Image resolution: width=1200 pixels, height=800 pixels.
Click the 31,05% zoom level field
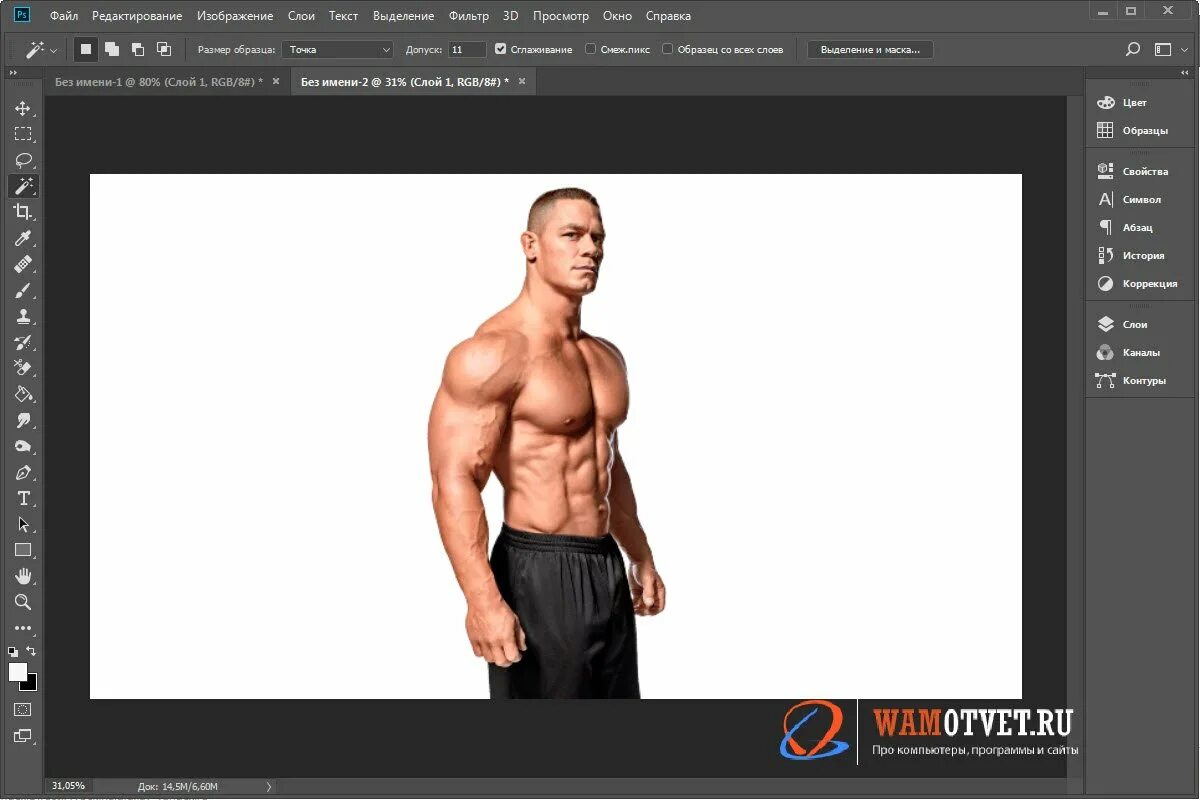[68, 786]
